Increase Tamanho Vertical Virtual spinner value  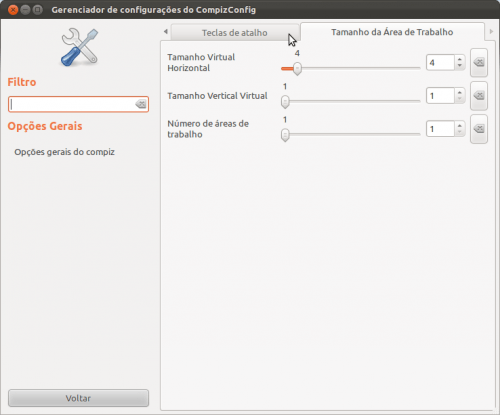pos(460,92)
